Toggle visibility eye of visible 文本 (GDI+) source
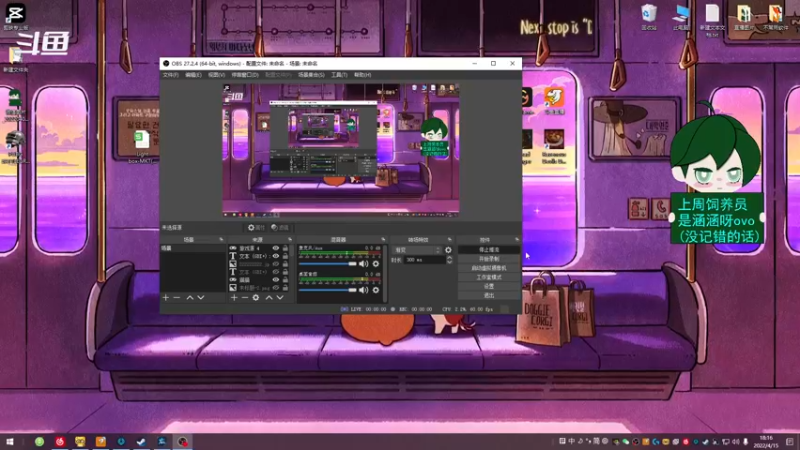800x450 pixels. tap(276, 256)
